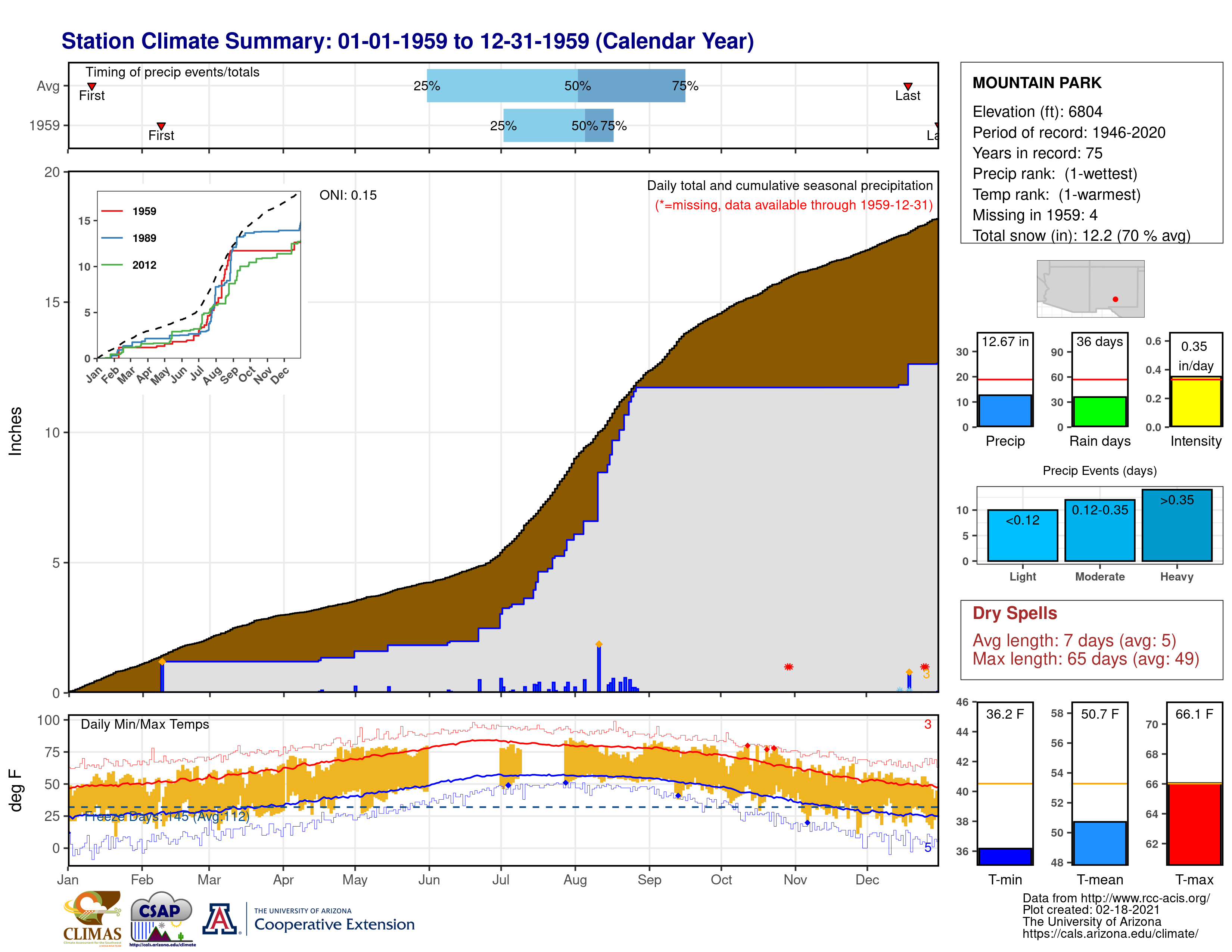This screenshot has height=952, width=1232.
Task: Click the 36.2 F T-min value
Action: click(x=1005, y=714)
